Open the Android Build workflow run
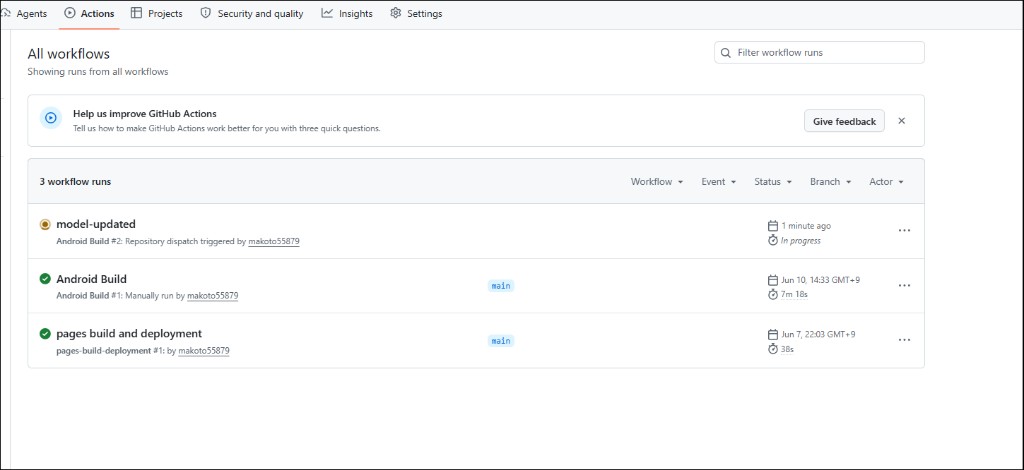The width and height of the screenshot is (1024, 470). pyautogui.click(x=91, y=279)
